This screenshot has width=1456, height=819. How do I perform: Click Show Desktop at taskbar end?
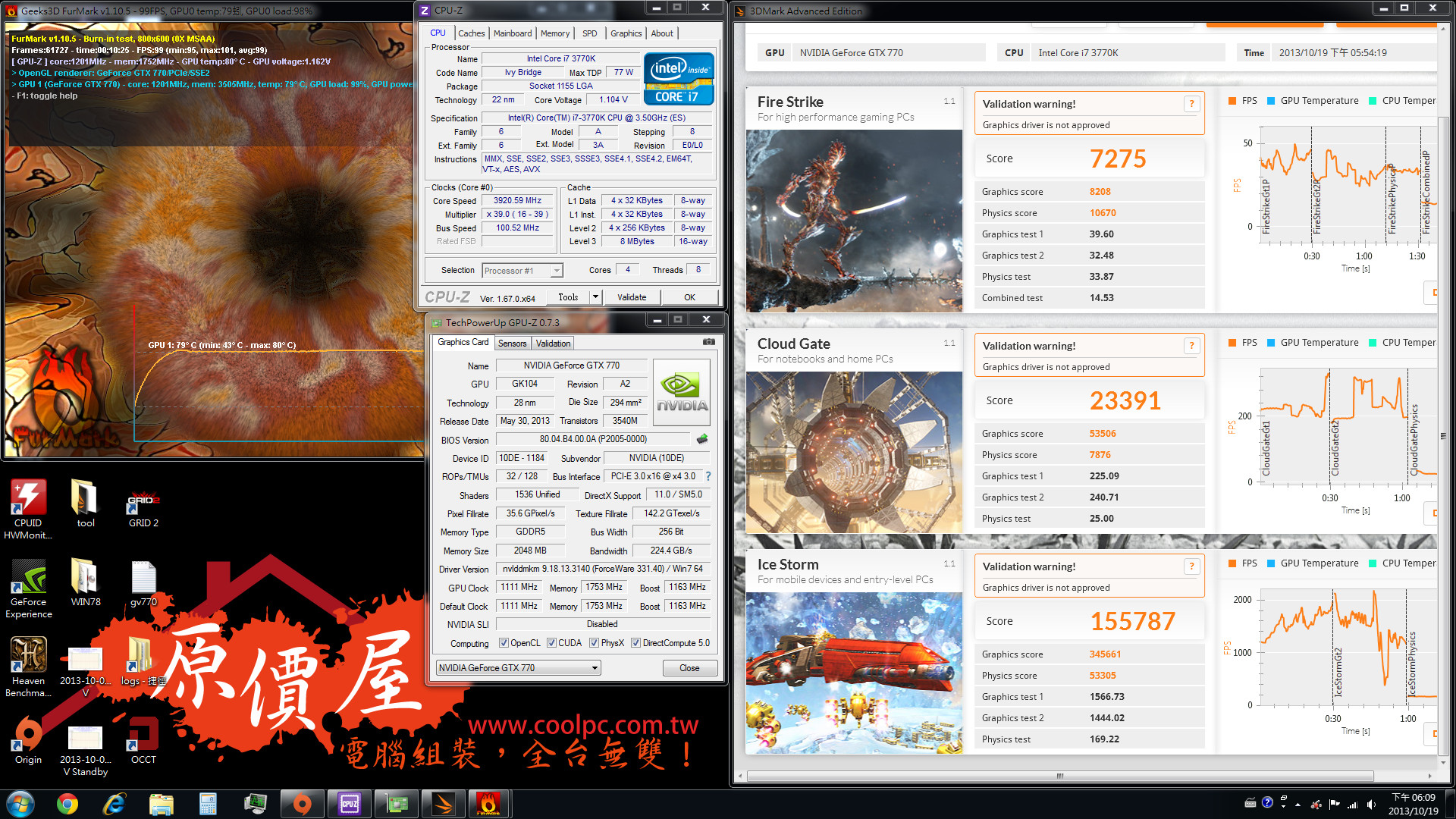tap(1450, 804)
